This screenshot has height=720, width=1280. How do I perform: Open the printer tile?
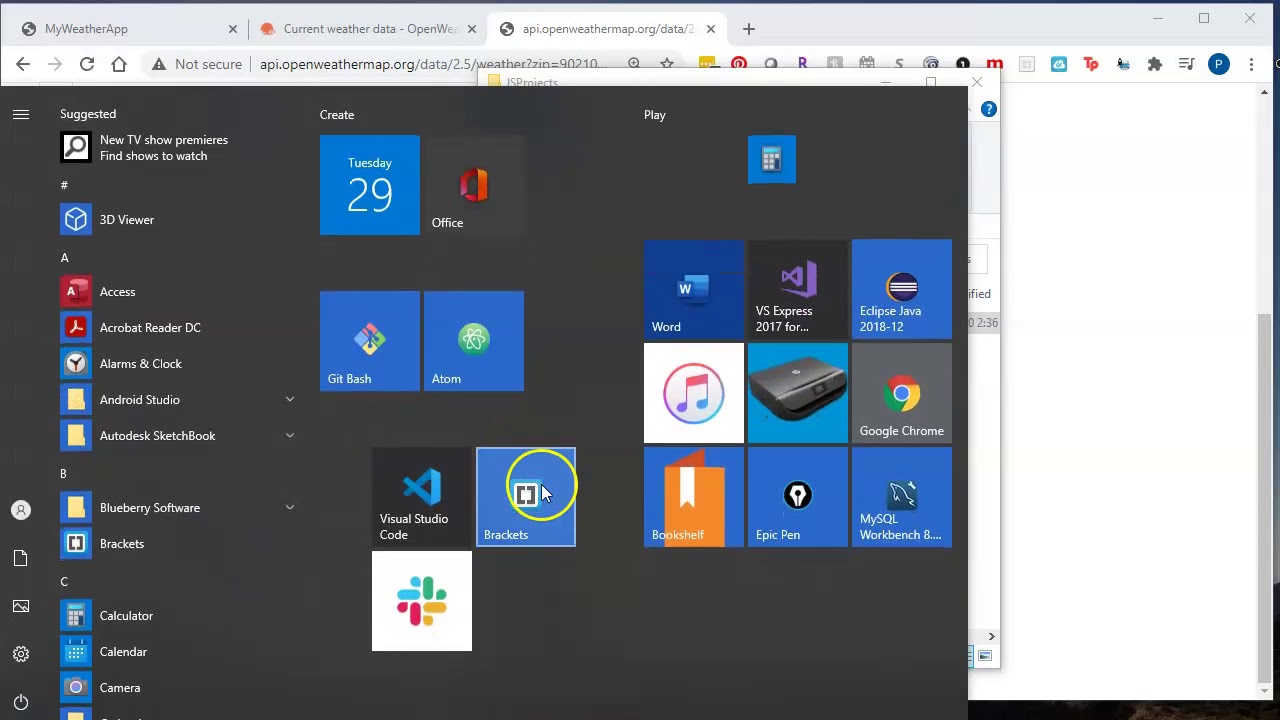click(798, 393)
